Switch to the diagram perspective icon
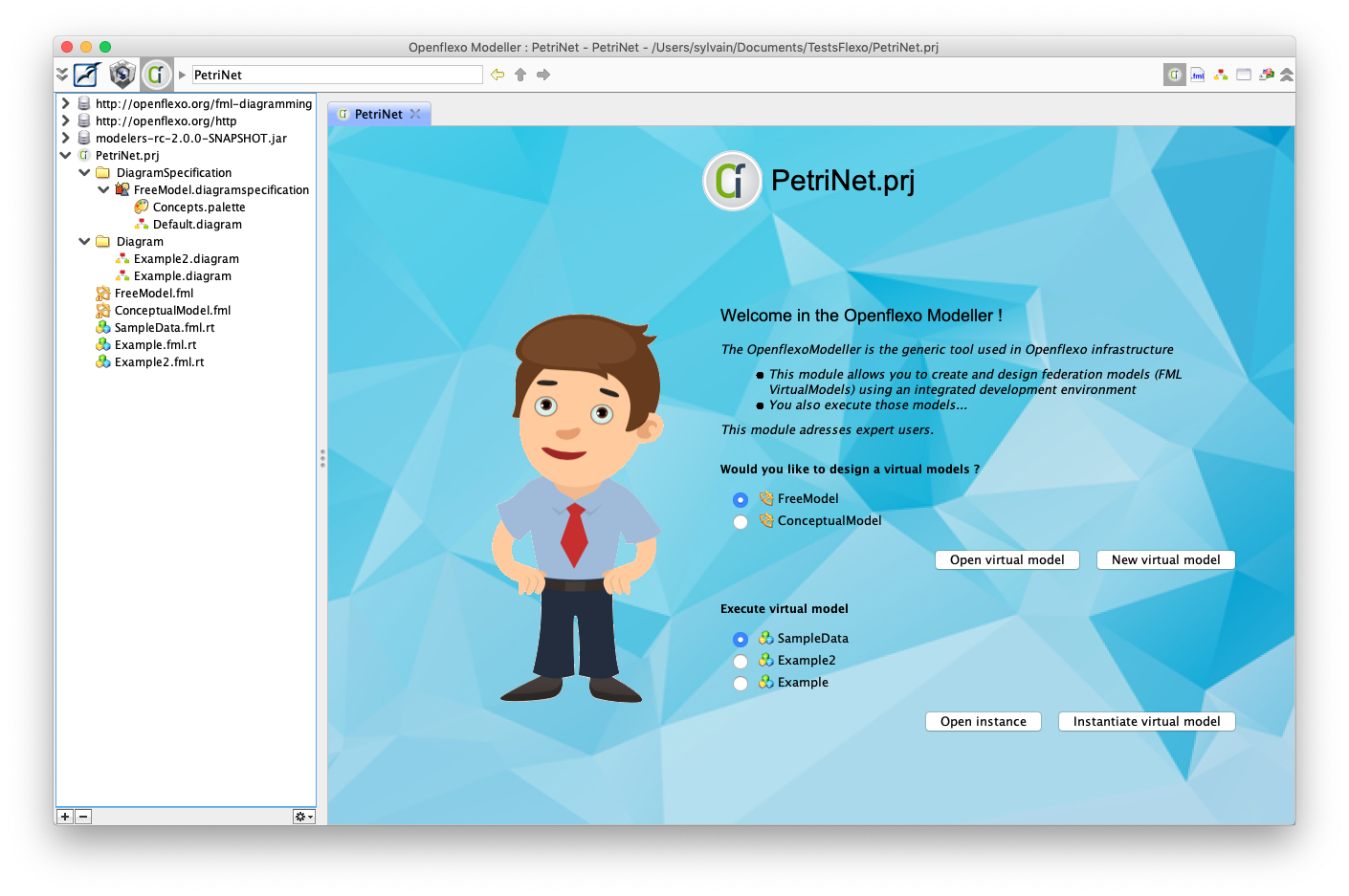 click(x=1221, y=75)
